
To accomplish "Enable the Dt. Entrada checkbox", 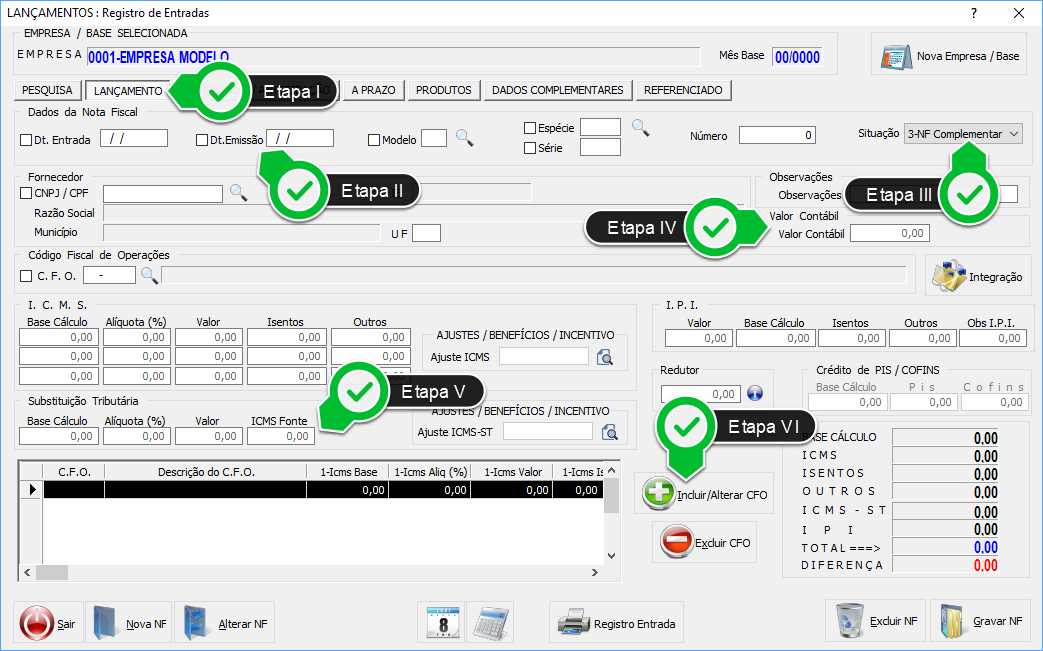I will pos(27,140).
